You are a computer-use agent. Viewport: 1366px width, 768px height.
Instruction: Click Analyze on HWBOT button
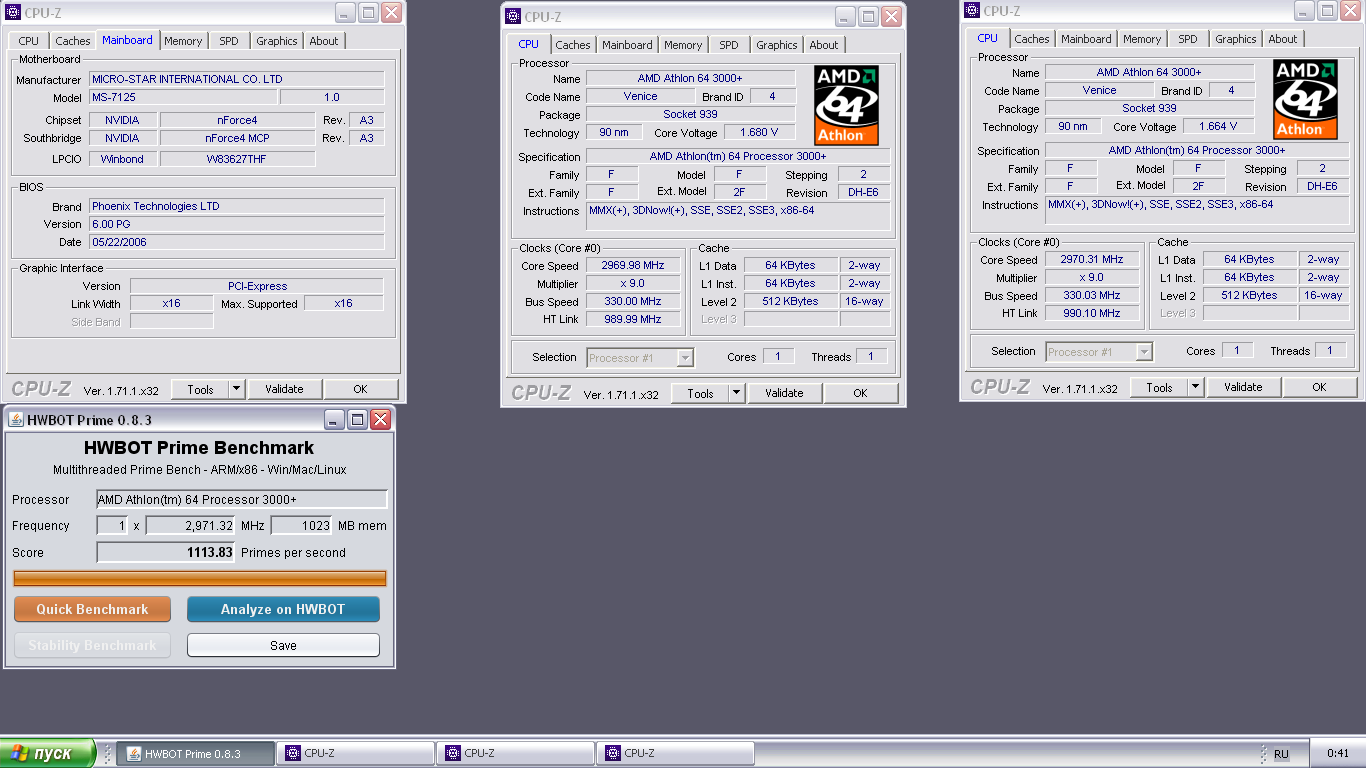click(283, 609)
